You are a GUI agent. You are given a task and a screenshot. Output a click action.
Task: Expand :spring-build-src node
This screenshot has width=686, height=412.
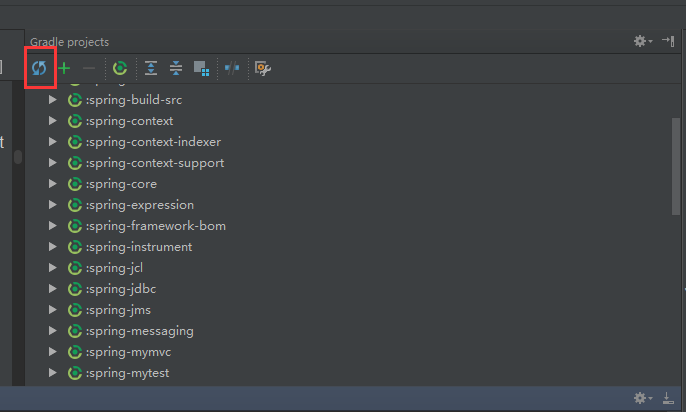(52, 100)
